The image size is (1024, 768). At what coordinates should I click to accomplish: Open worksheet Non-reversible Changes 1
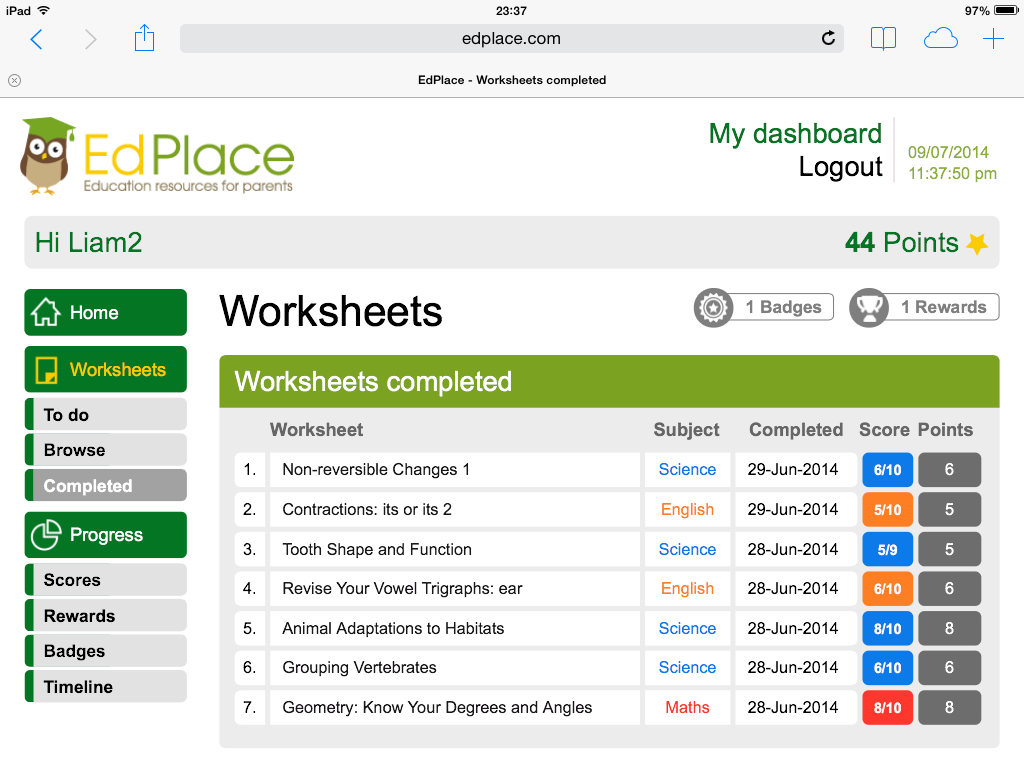pos(376,470)
